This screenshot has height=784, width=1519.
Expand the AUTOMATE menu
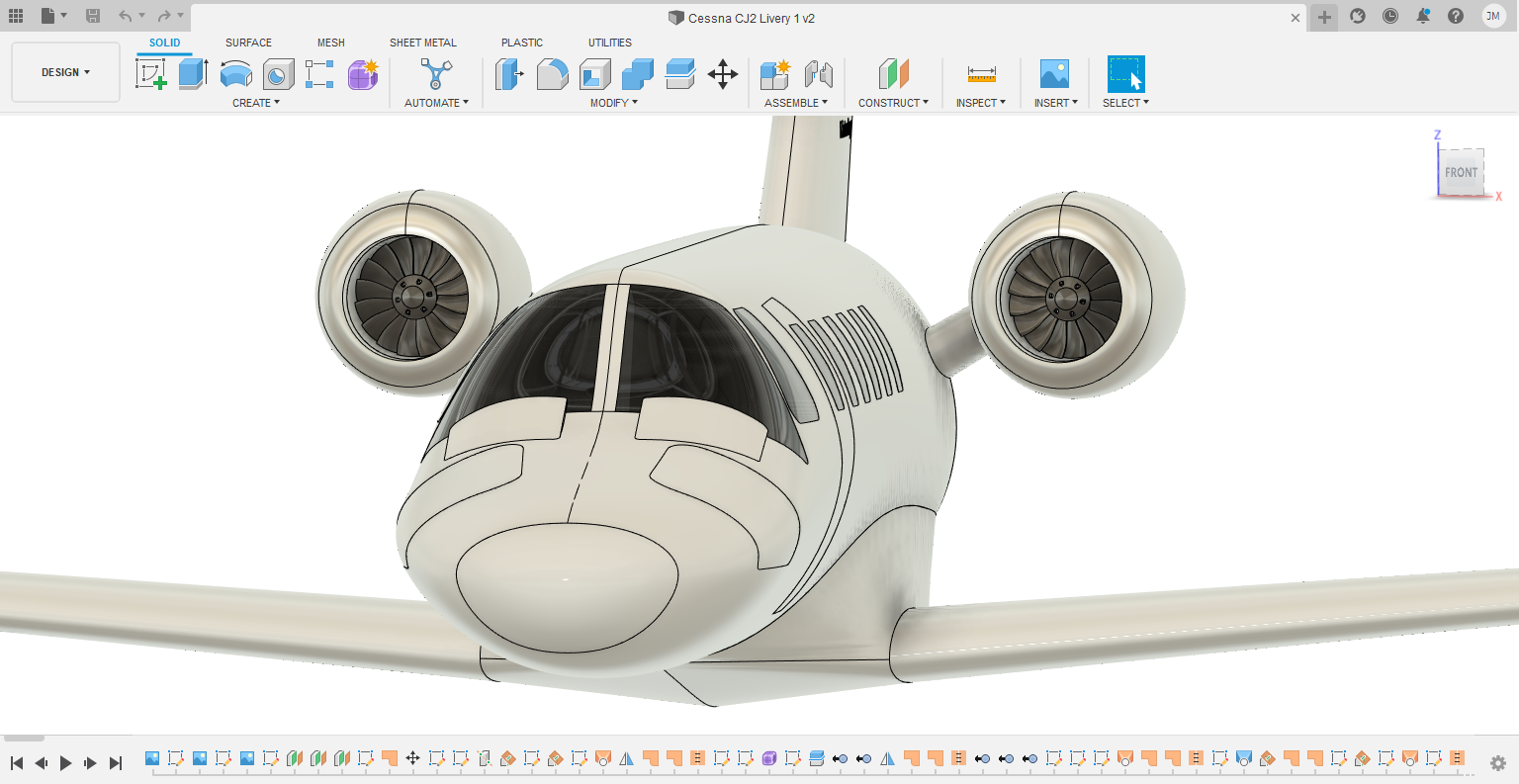[x=436, y=103]
